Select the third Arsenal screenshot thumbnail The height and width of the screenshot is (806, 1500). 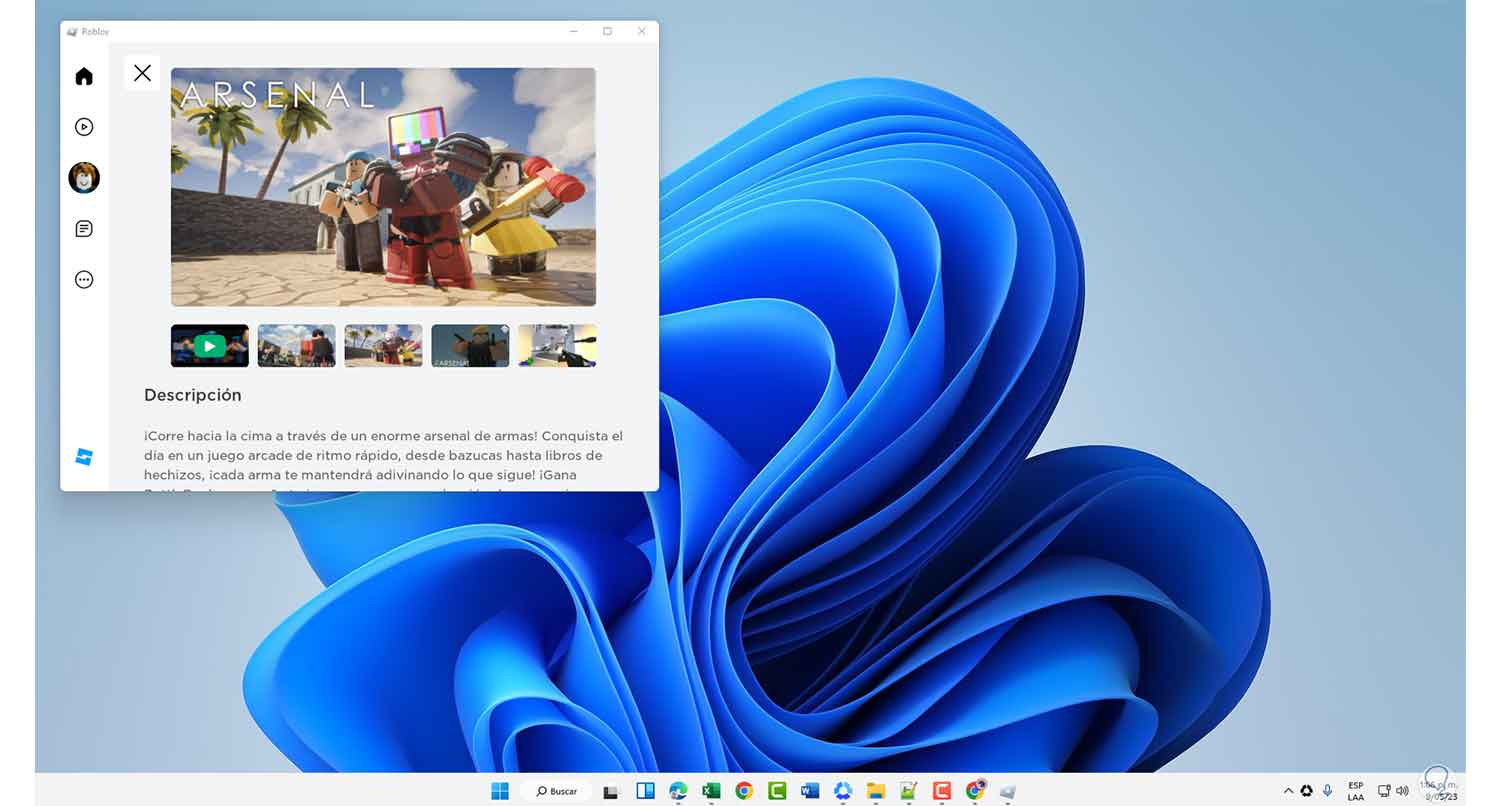(x=383, y=346)
